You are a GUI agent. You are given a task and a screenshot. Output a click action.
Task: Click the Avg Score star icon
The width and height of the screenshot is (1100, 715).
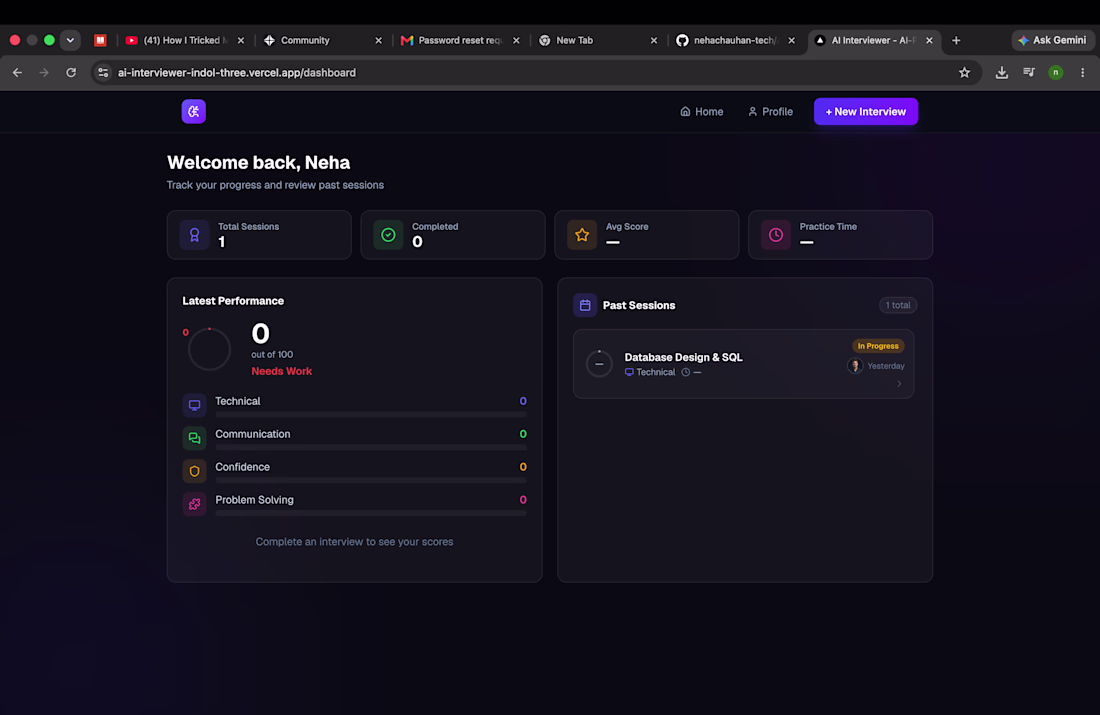[582, 235]
